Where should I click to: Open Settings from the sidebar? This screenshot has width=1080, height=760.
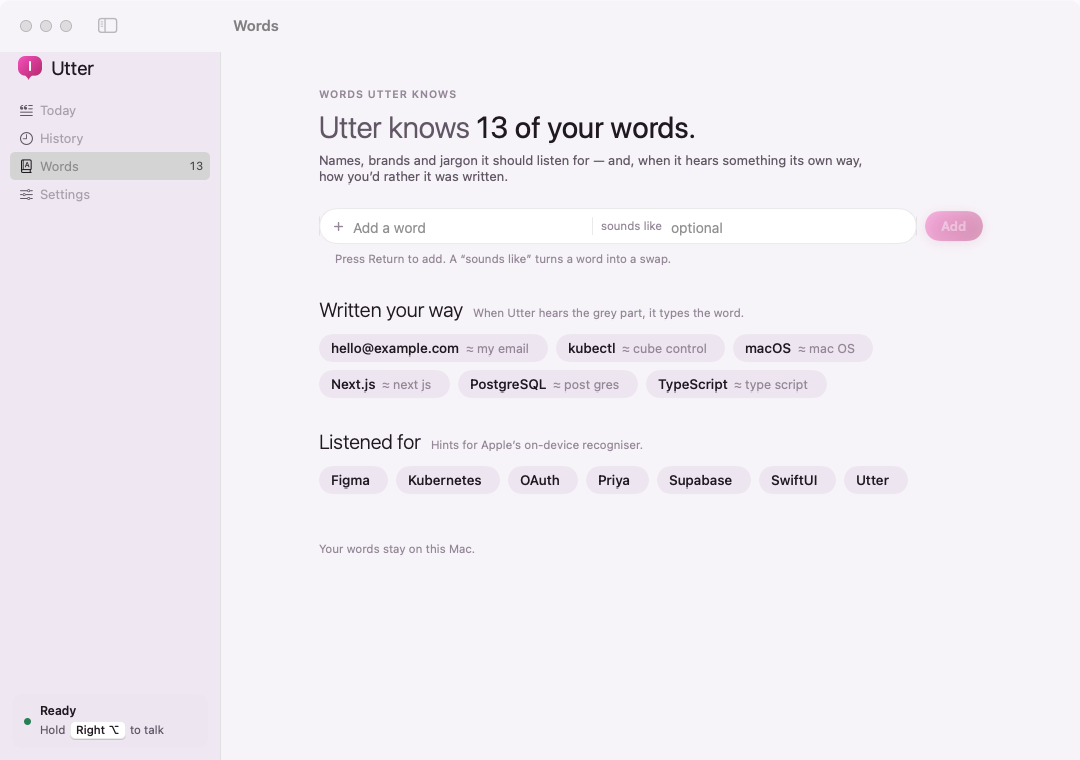[110, 194]
